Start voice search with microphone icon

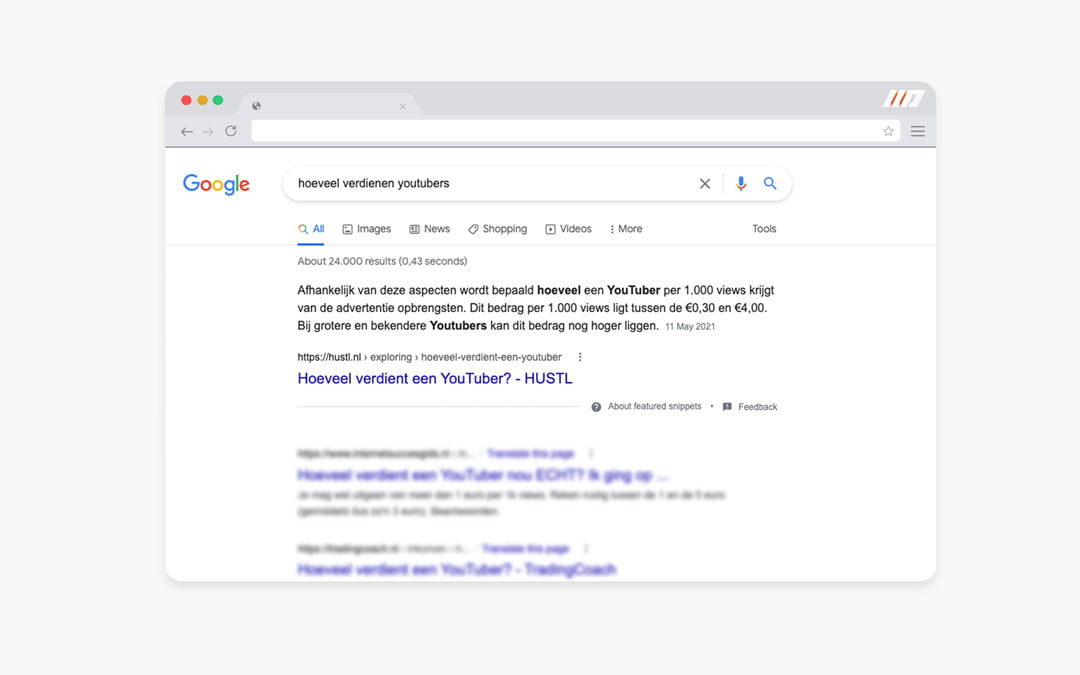point(740,183)
